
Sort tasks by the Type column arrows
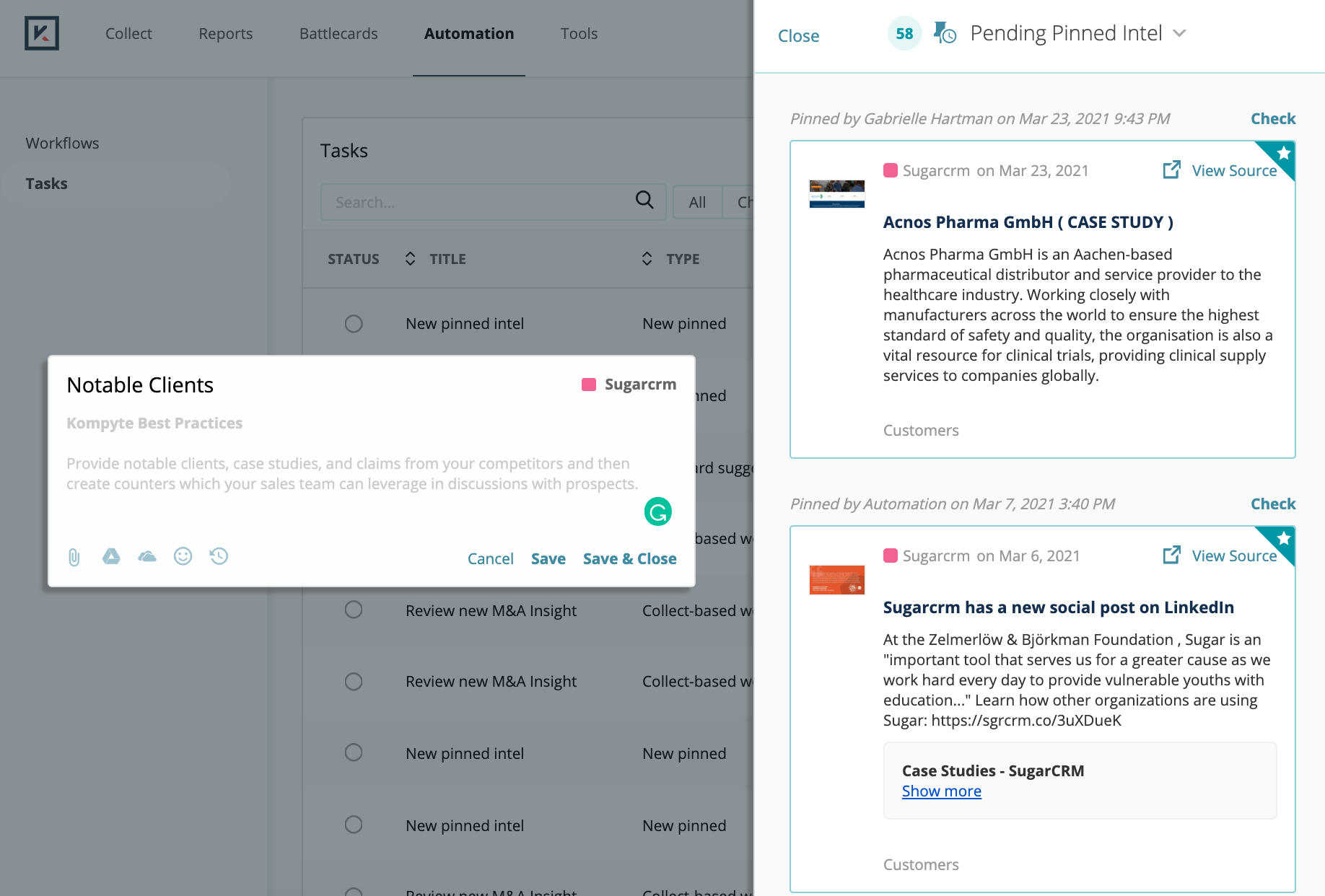coord(647,259)
